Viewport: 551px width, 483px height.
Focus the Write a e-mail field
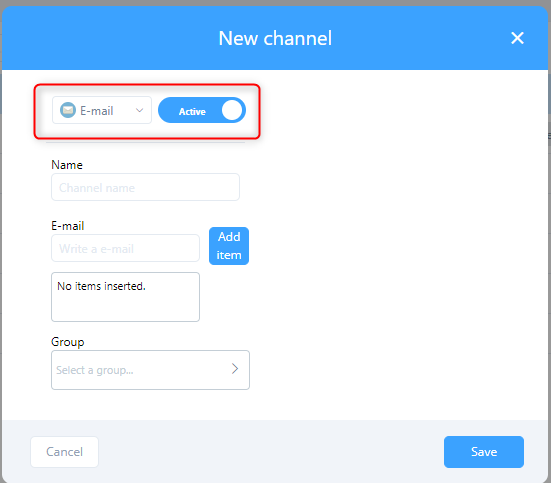[x=125, y=248]
